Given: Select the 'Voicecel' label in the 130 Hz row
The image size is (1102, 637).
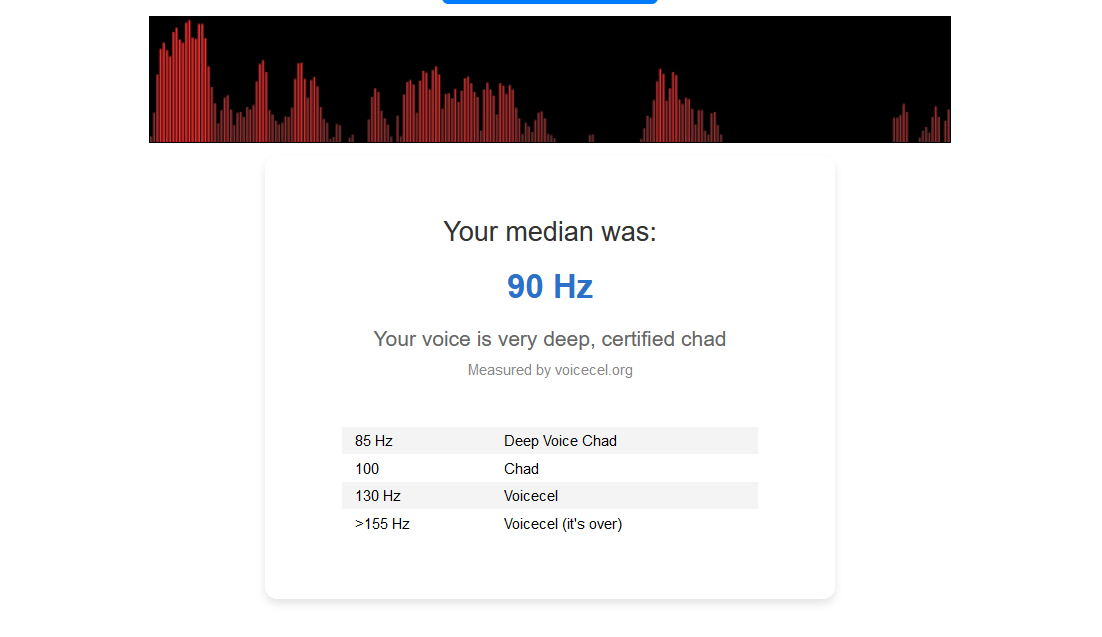Looking at the screenshot, I should tap(531, 496).
